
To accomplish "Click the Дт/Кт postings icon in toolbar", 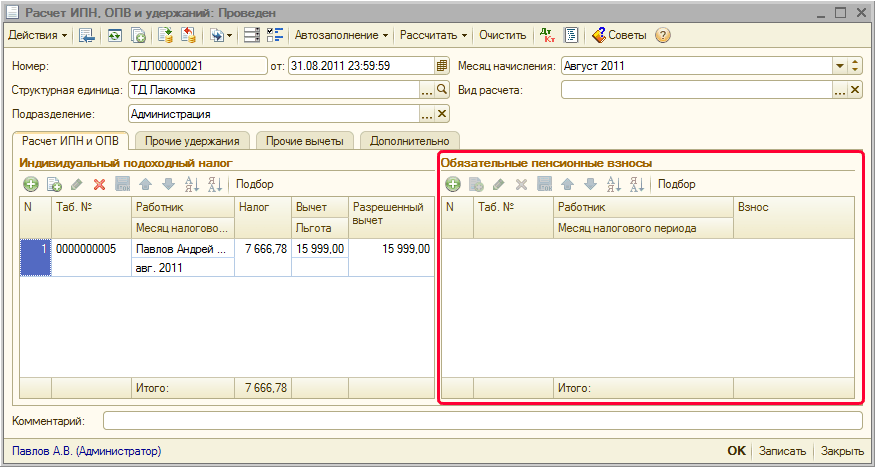I will pos(547,35).
